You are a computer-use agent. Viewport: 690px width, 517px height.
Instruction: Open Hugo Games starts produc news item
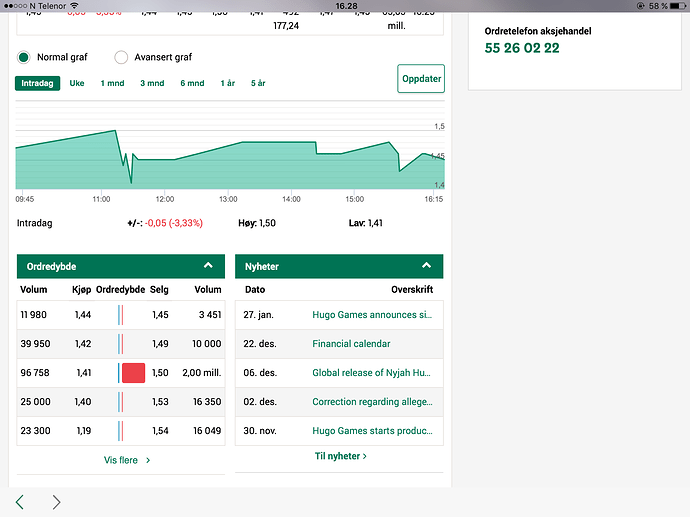(x=372, y=431)
